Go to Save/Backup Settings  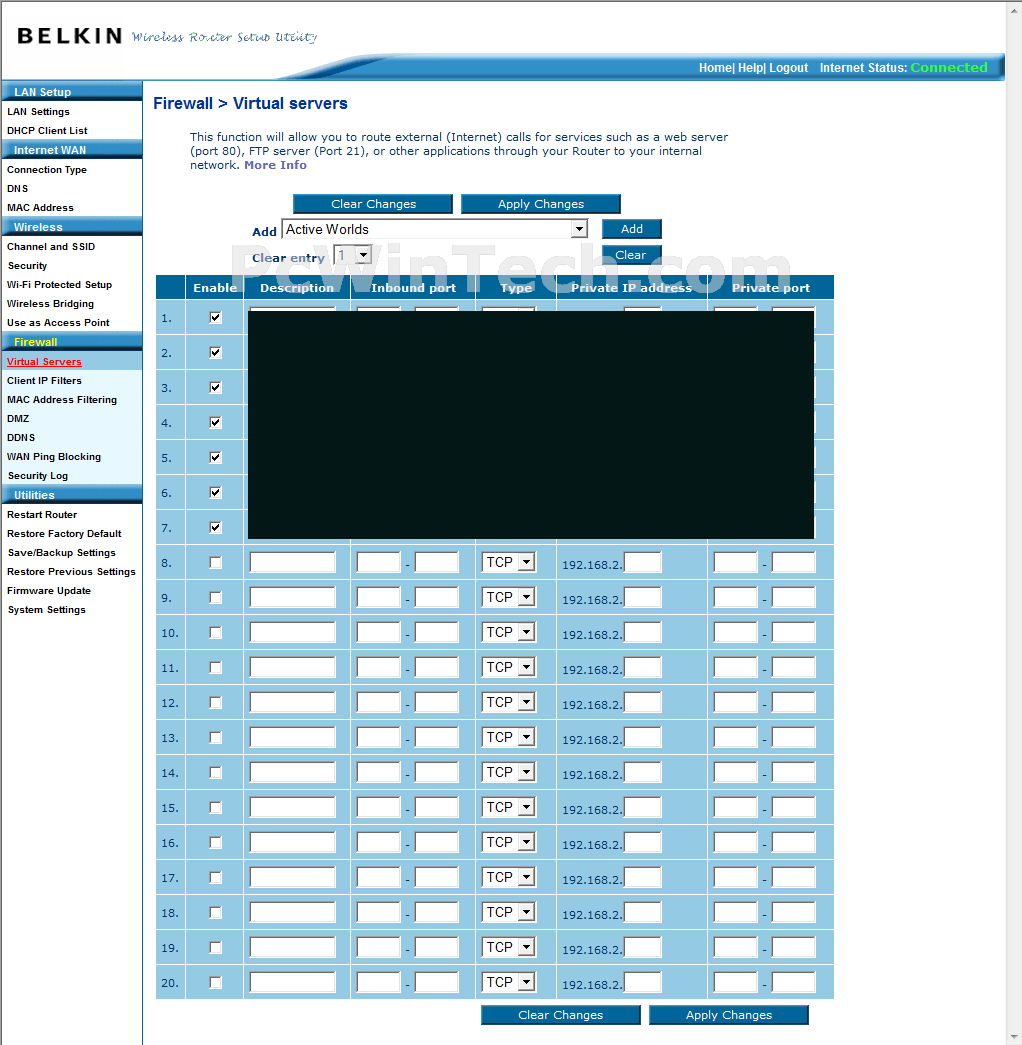click(x=61, y=552)
